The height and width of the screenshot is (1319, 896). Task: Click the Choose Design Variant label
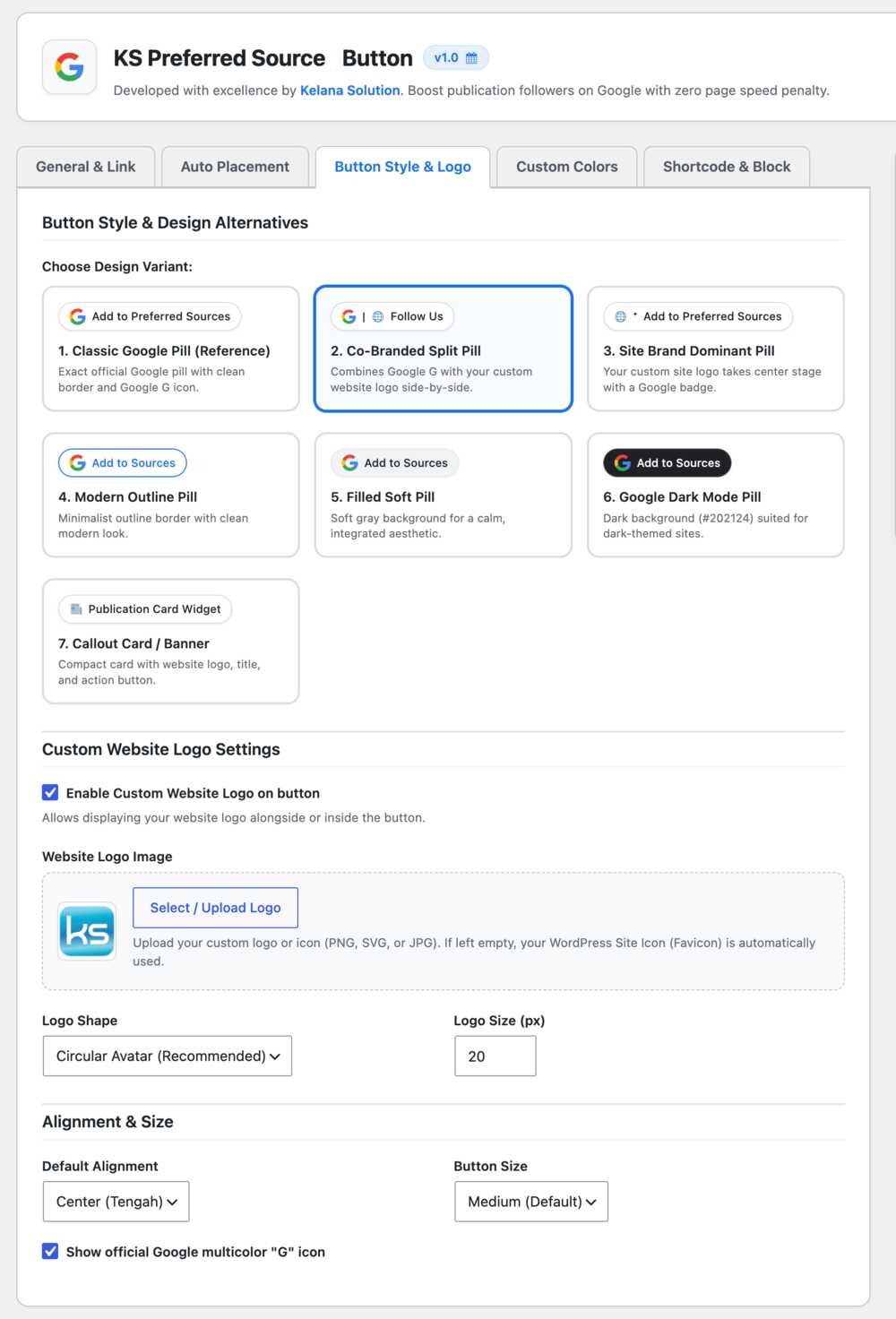pos(117,266)
